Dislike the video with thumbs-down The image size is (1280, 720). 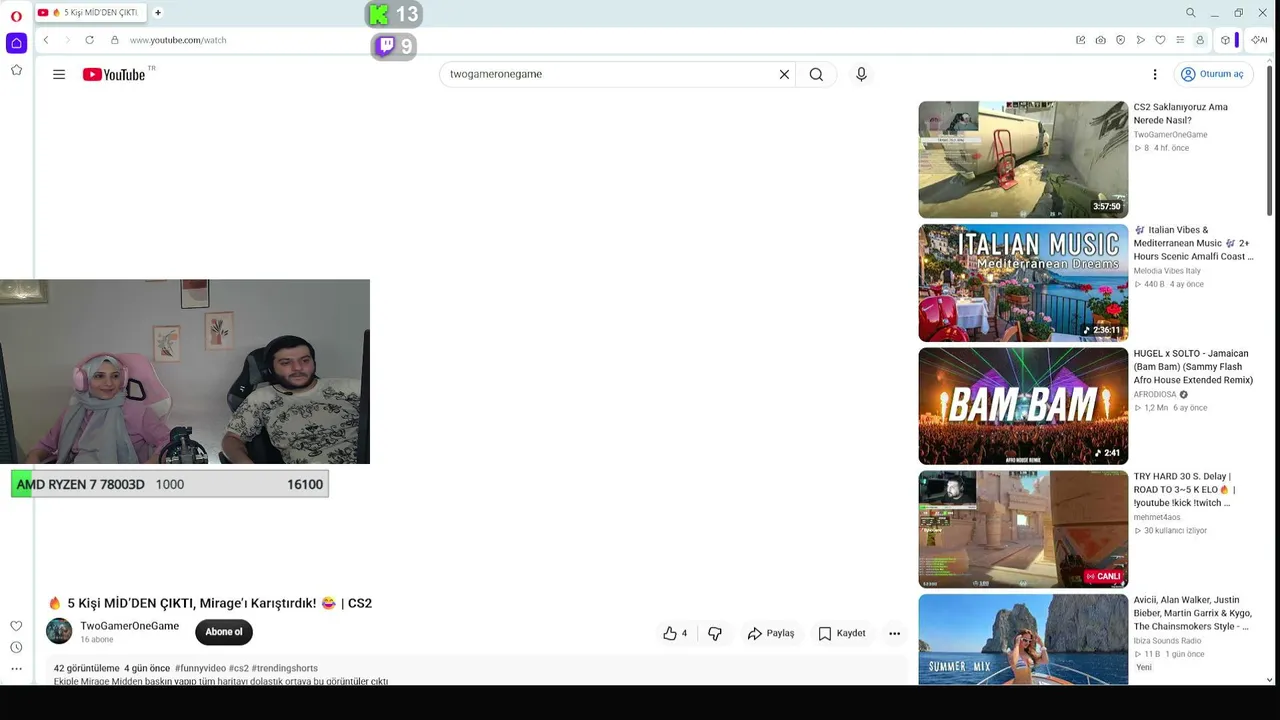click(715, 633)
